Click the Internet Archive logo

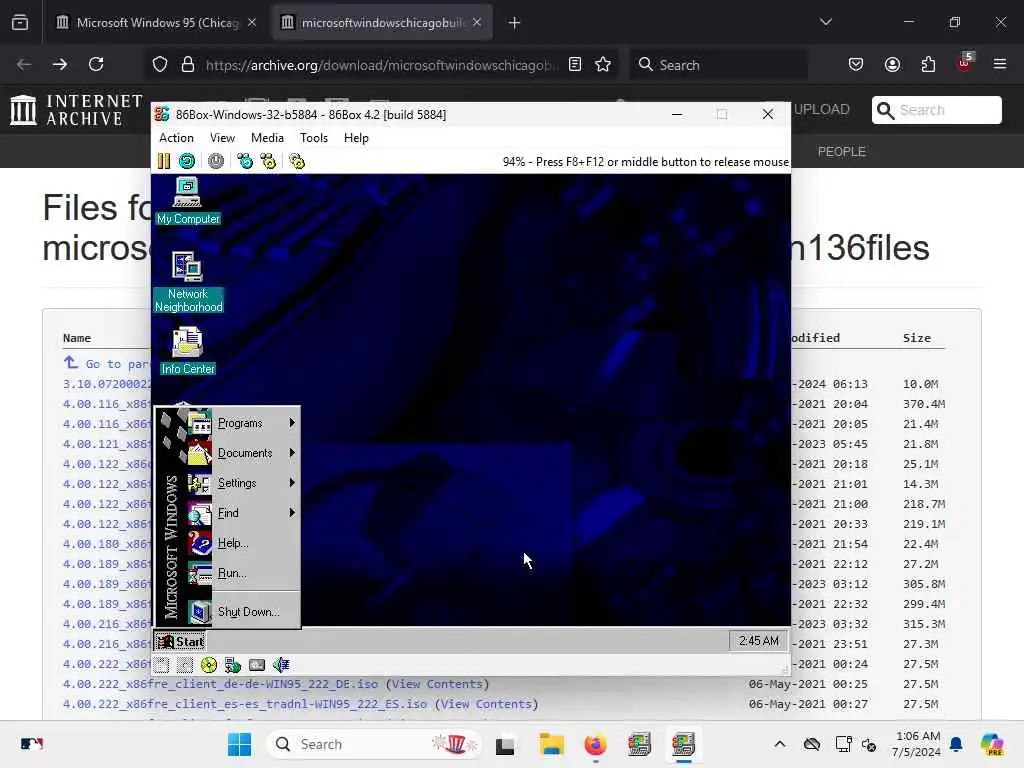pos(76,110)
